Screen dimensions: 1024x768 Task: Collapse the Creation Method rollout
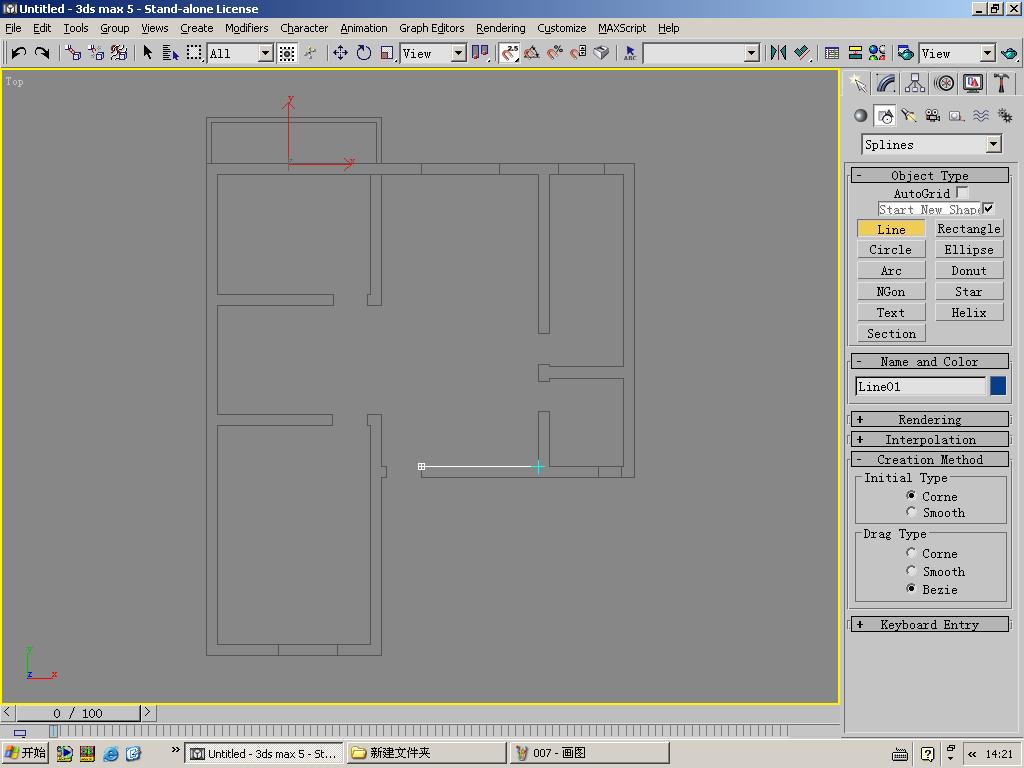pyautogui.click(x=929, y=459)
